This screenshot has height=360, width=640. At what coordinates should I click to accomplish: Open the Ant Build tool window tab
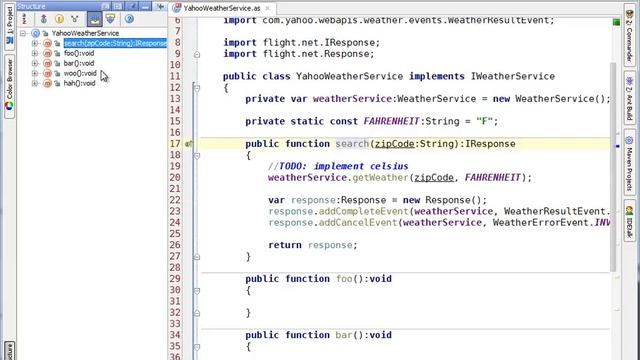pyautogui.click(x=629, y=98)
